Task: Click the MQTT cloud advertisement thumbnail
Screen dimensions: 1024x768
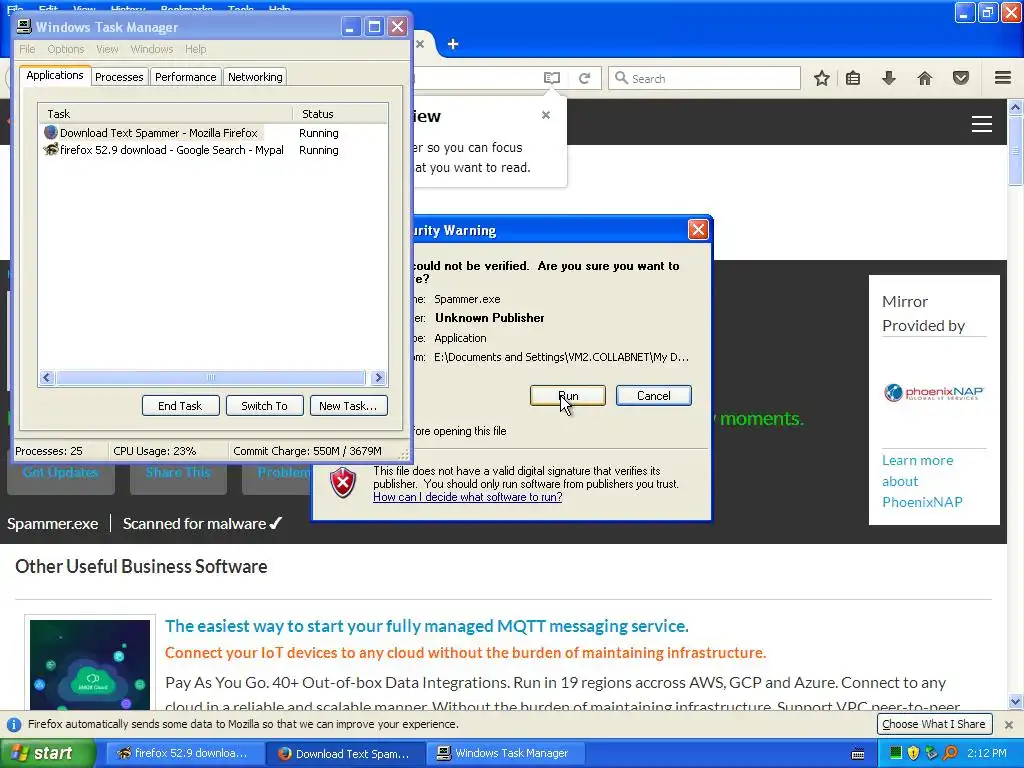Action: coord(90,664)
